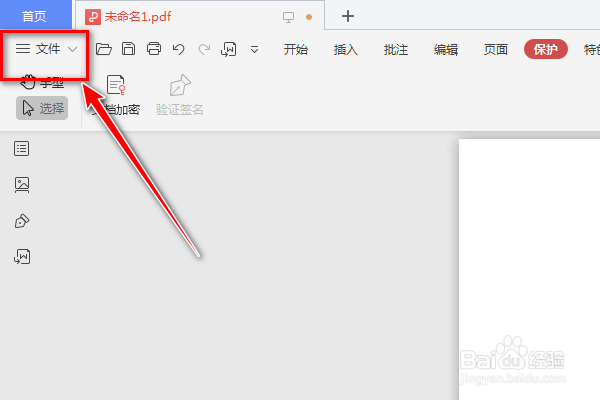The height and width of the screenshot is (400, 600).
Task: Open the 文件 menu
Action: pyautogui.click(x=46, y=49)
